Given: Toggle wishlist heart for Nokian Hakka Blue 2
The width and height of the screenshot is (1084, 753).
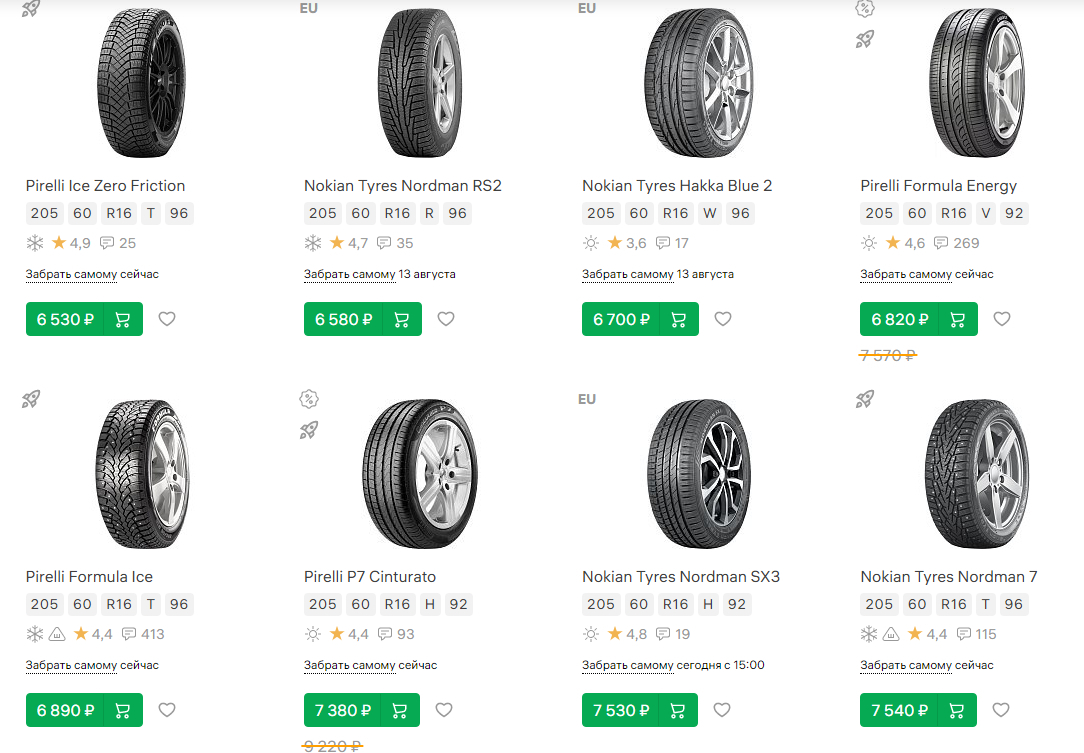Looking at the screenshot, I should (723, 319).
